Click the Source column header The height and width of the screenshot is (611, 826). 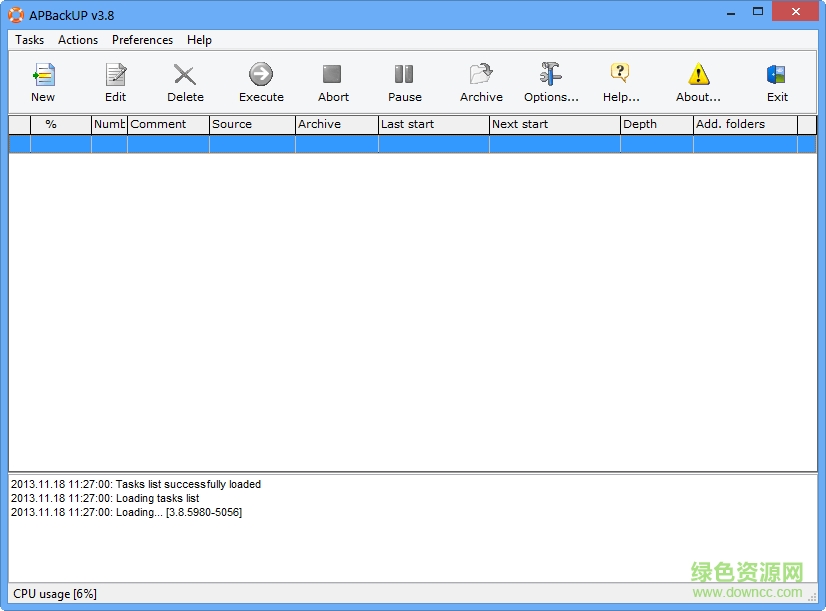click(252, 124)
